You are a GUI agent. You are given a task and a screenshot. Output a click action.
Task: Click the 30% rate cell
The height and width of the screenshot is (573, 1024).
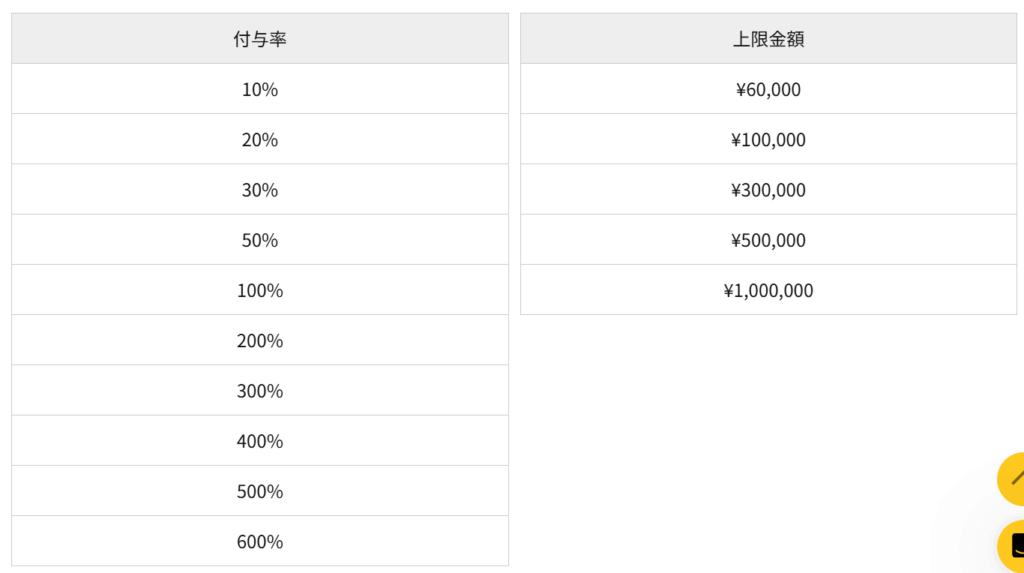(260, 189)
